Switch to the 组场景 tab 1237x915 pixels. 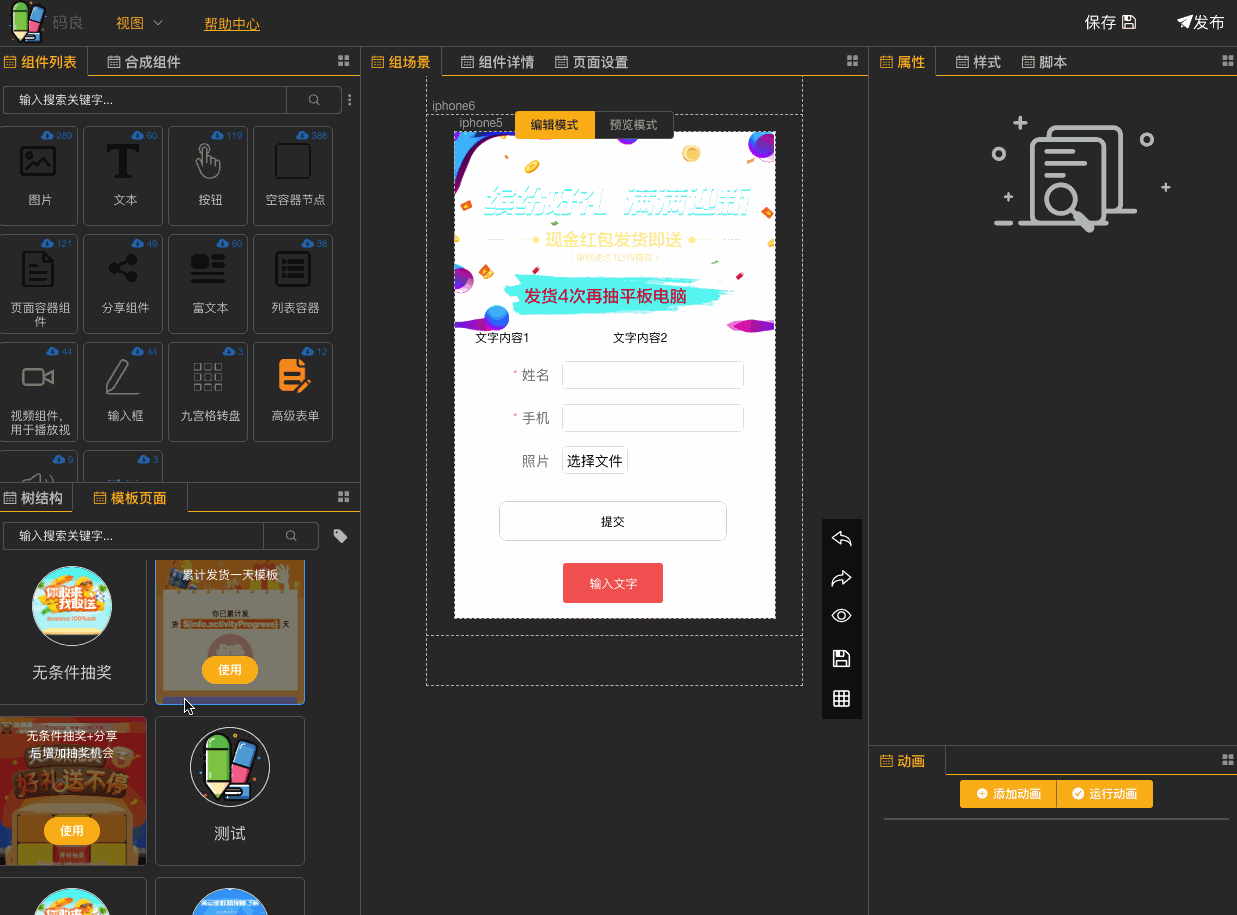[x=400, y=62]
